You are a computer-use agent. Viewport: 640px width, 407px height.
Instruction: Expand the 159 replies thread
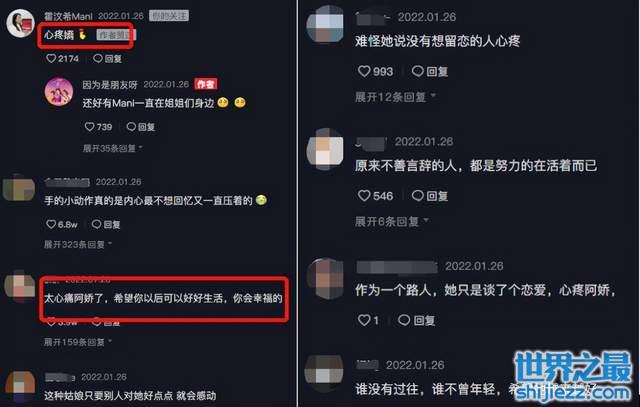(78, 342)
